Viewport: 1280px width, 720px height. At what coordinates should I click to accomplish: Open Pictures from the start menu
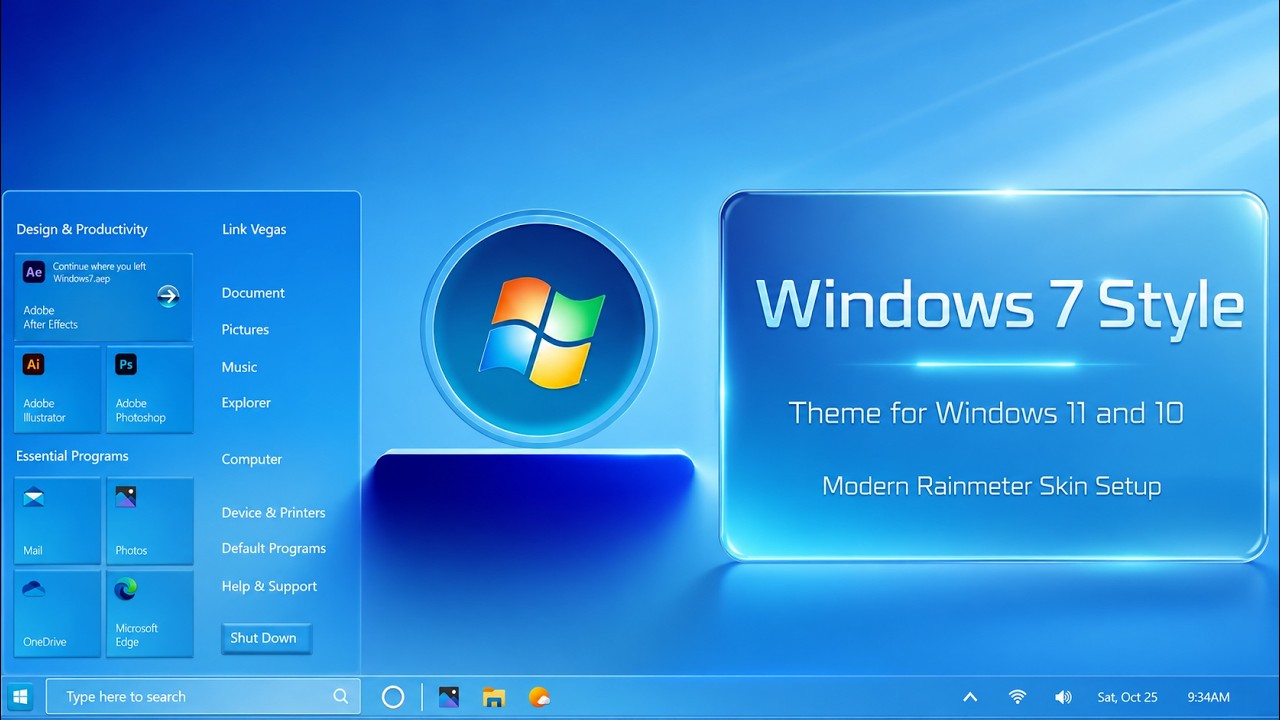[245, 330]
